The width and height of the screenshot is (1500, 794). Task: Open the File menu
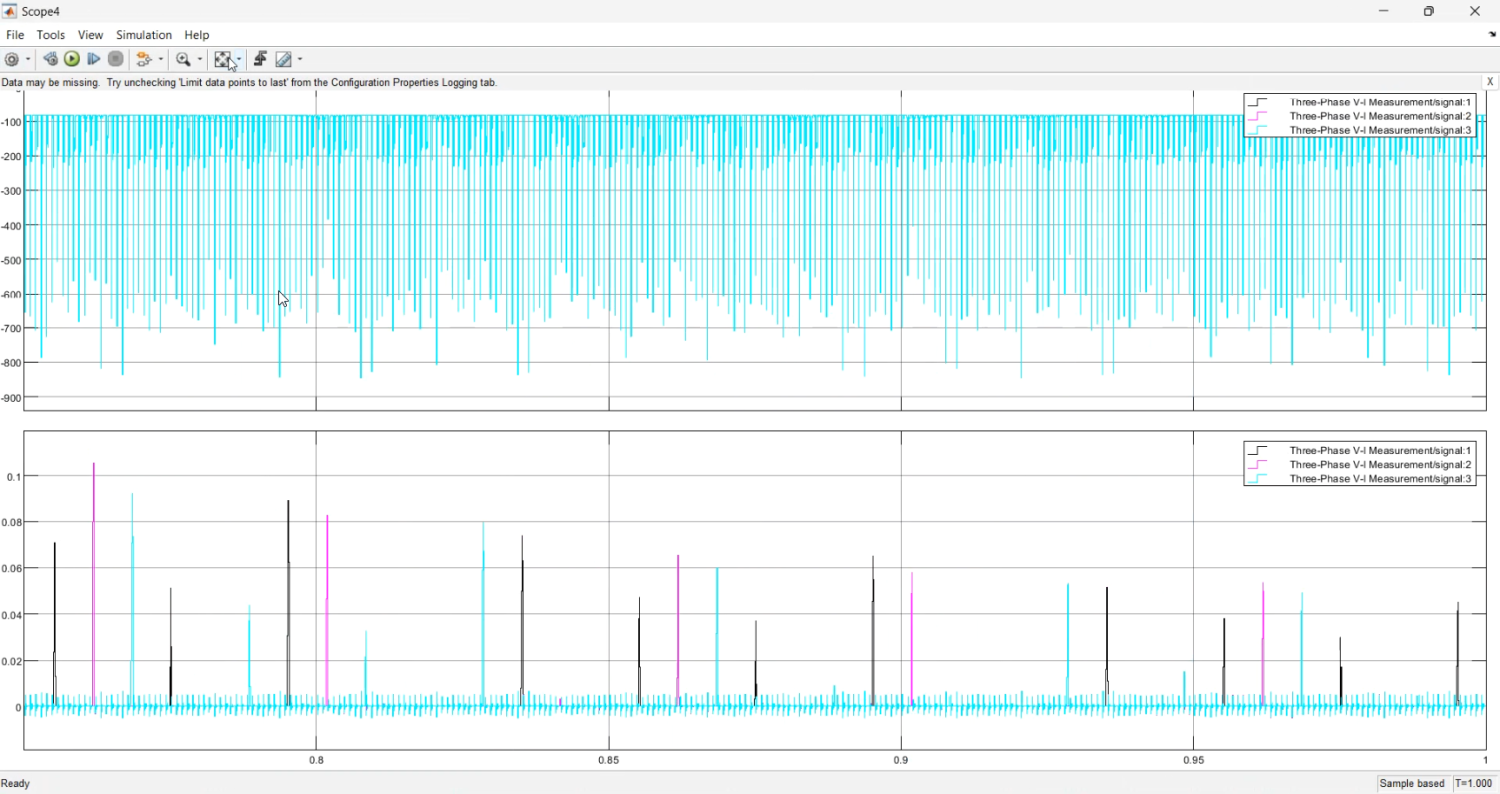pos(15,35)
